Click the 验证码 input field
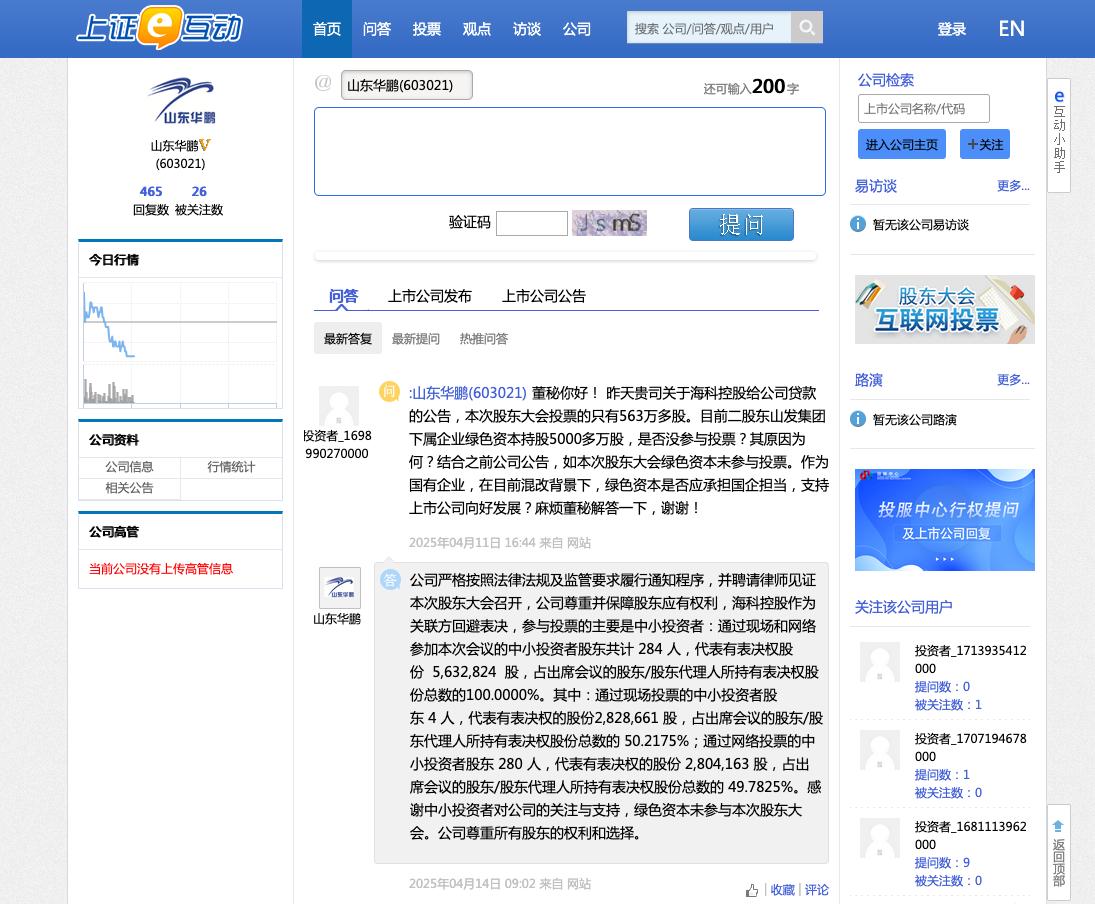 [531, 223]
